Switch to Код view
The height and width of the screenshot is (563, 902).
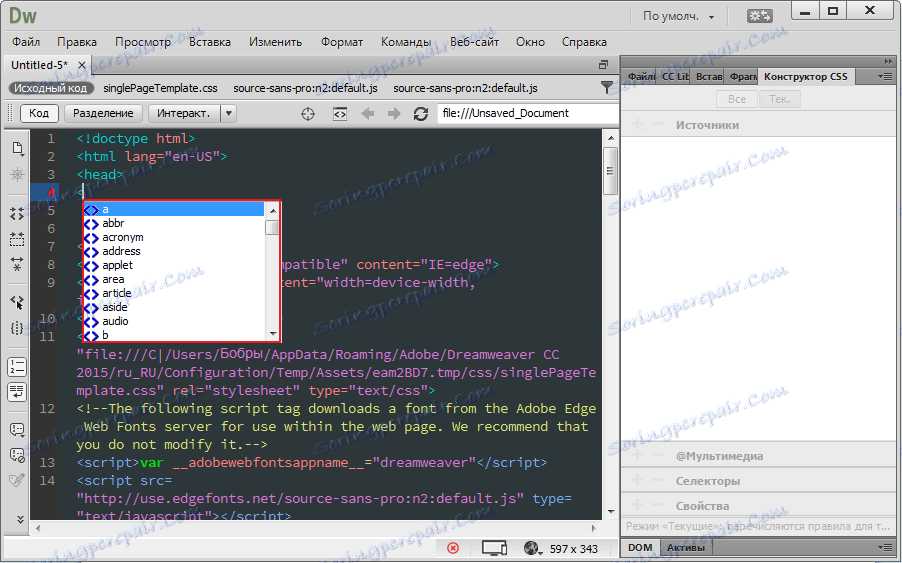click(39, 113)
